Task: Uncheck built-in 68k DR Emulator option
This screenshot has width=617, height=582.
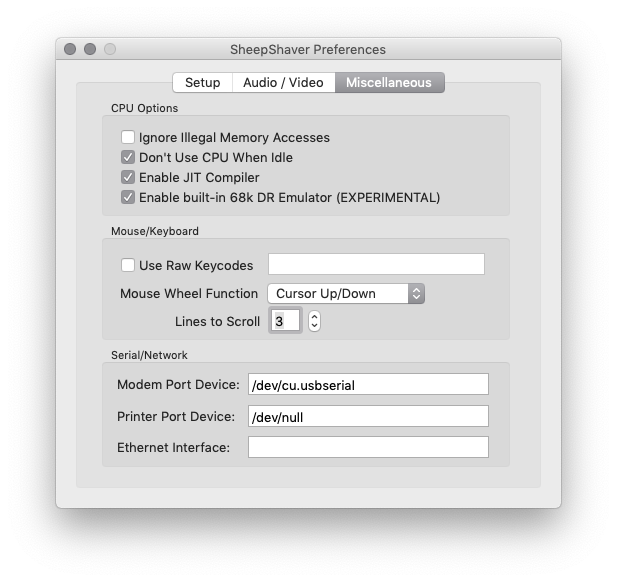Action: click(x=128, y=198)
